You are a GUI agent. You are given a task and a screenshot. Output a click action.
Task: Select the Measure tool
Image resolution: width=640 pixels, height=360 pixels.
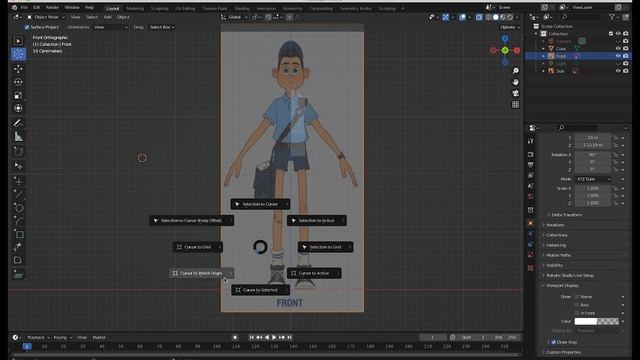[x=18, y=137]
